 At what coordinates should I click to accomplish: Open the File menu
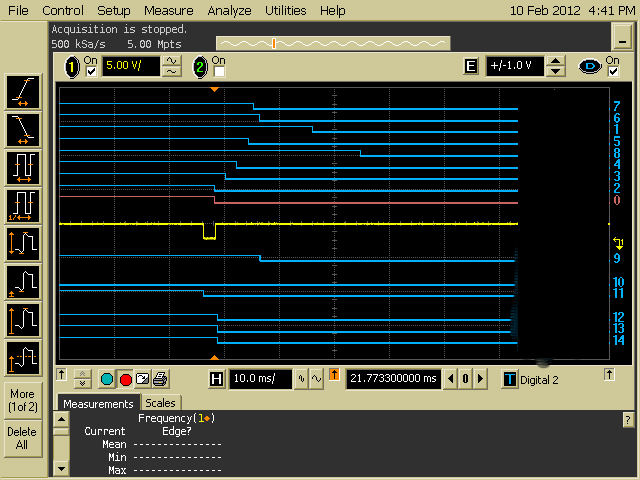click(18, 10)
